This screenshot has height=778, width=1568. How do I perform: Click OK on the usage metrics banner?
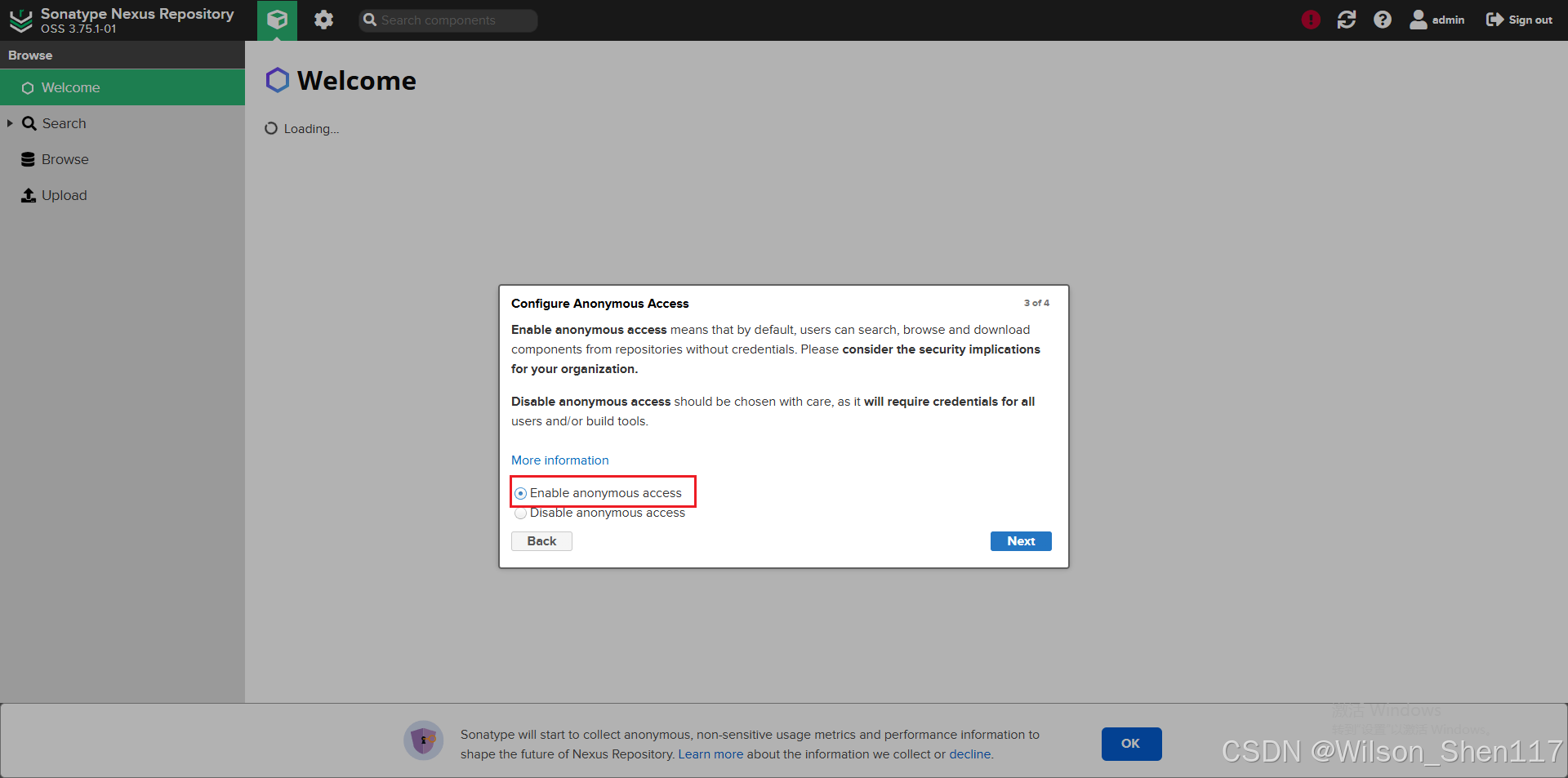[1131, 744]
